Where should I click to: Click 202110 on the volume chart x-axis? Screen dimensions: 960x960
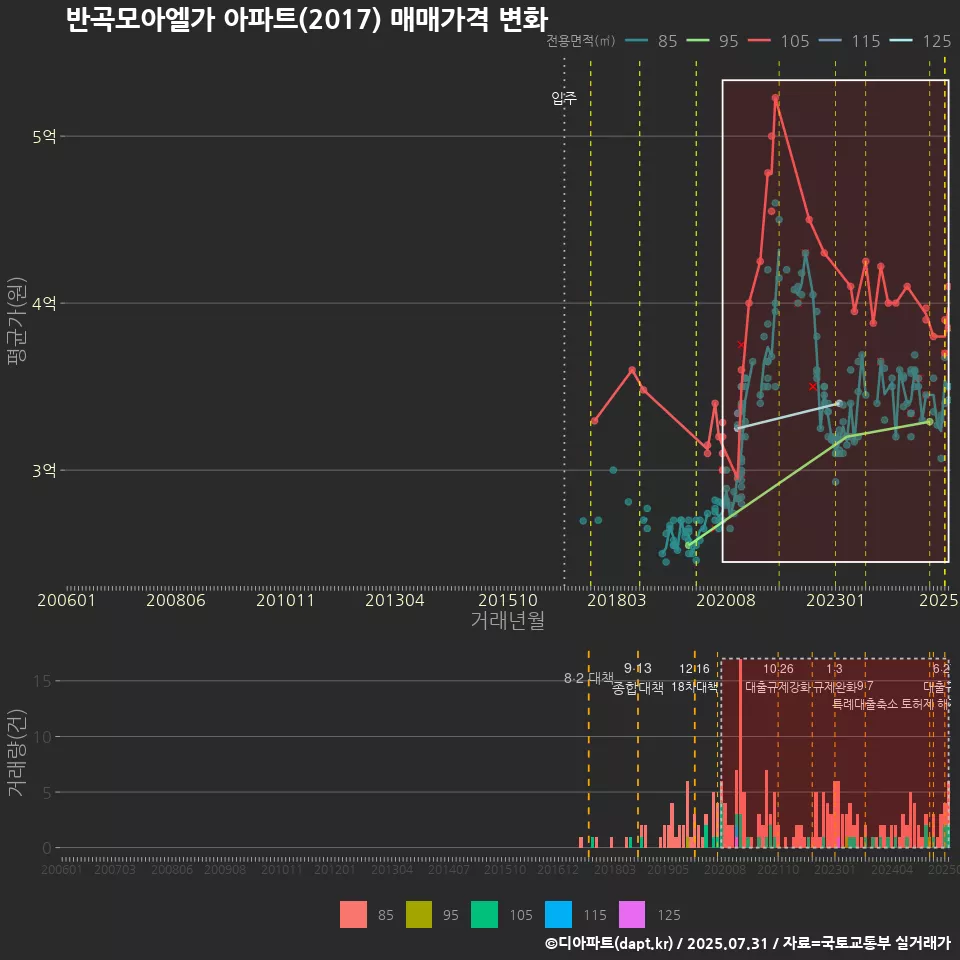click(x=778, y=869)
